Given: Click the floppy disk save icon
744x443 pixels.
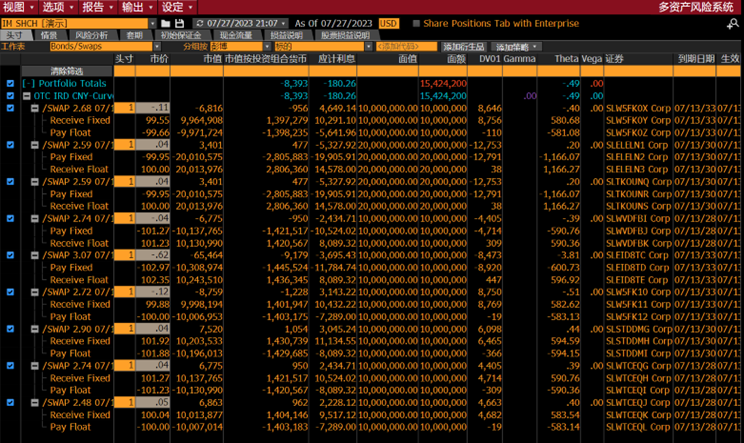Looking at the screenshot, I should [x=179, y=23].
